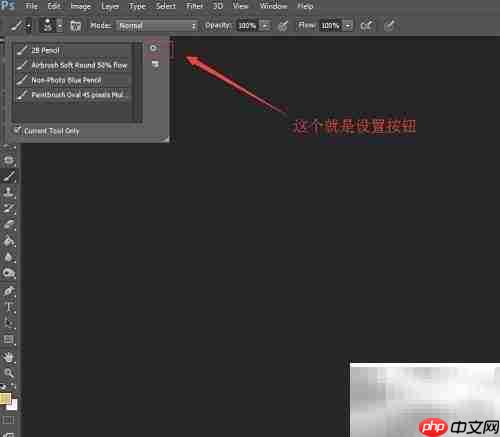Screen dimensions: 500x437
Task: Click the Ps application logo
Action: (x=8, y=5)
